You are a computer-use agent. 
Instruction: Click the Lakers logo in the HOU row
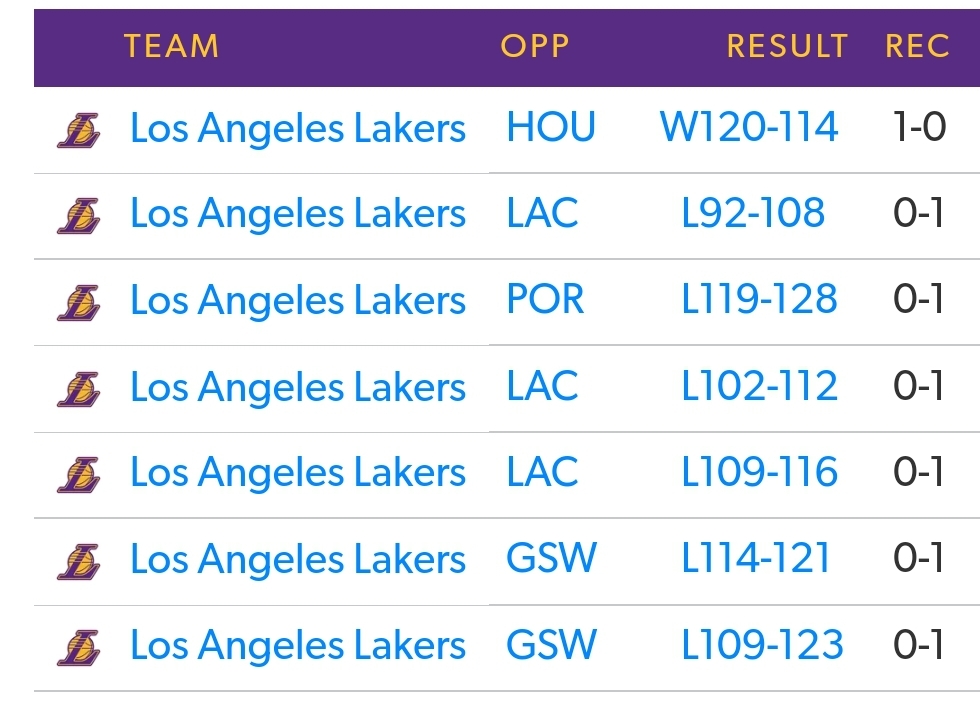coord(79,131)
